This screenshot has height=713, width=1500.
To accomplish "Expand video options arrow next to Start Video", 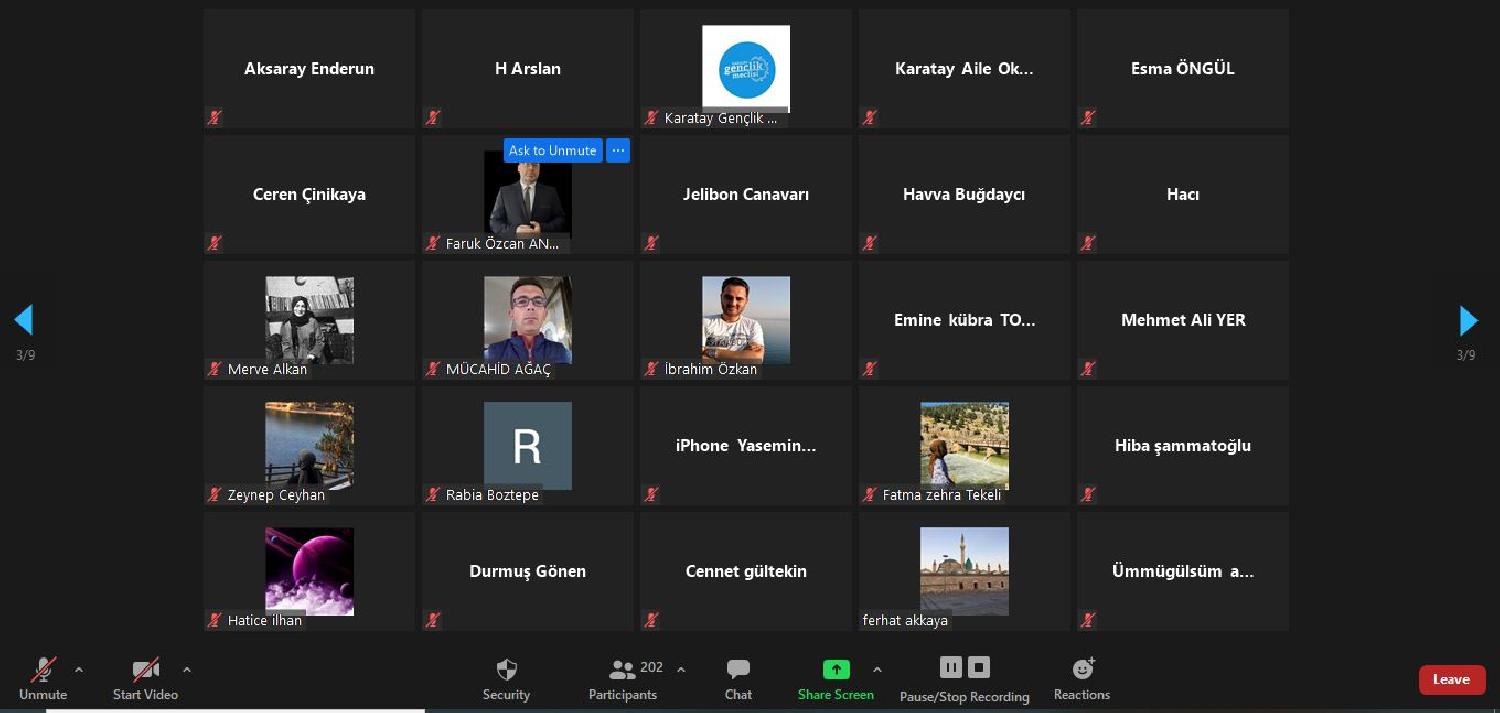I will [186, 670].
